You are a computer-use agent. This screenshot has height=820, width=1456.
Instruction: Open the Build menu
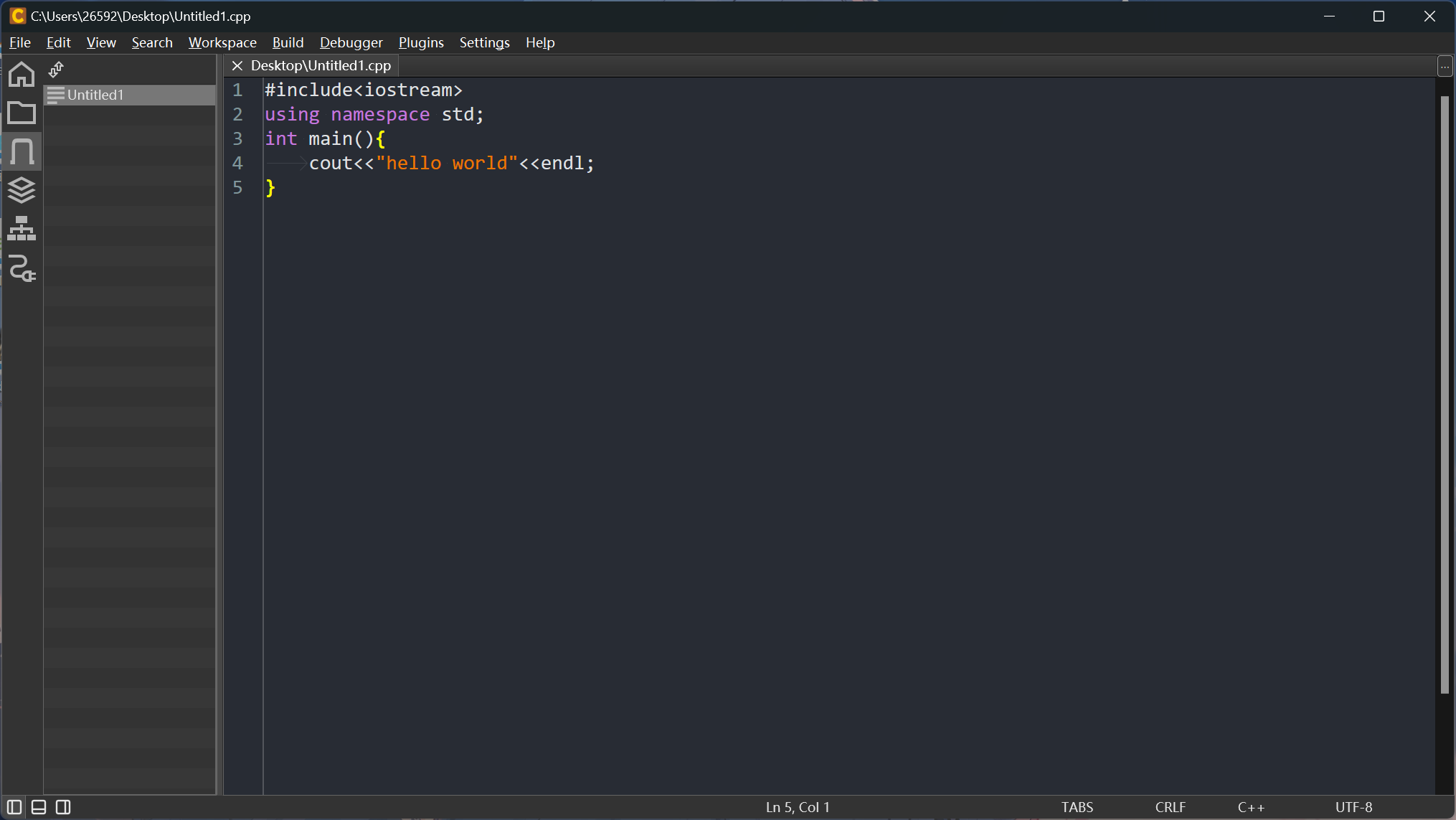(x=288, y=42)
